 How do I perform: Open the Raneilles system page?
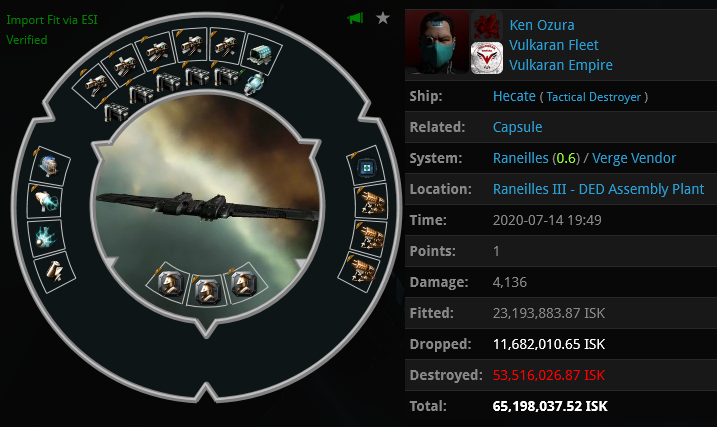[x=520, y=158]
